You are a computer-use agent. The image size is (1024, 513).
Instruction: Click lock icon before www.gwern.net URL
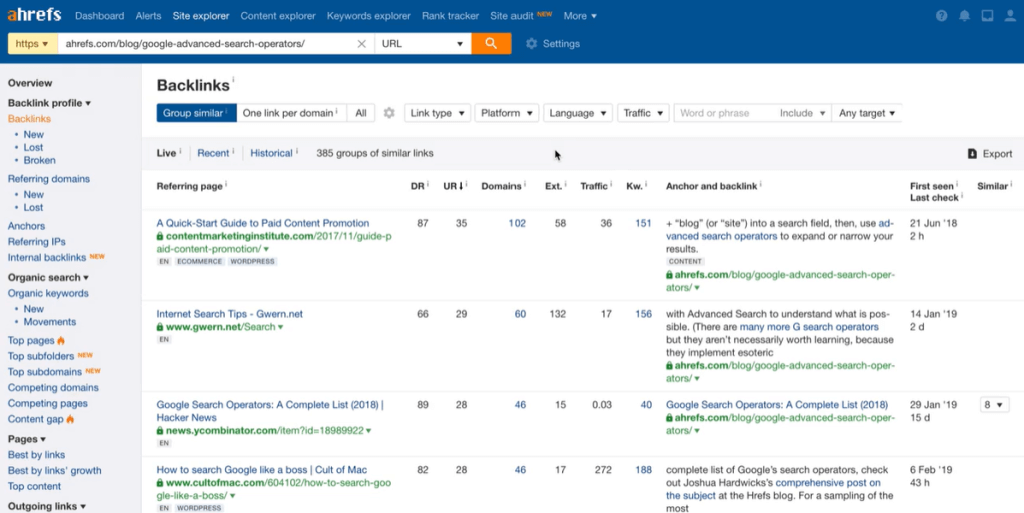[160, 327]
